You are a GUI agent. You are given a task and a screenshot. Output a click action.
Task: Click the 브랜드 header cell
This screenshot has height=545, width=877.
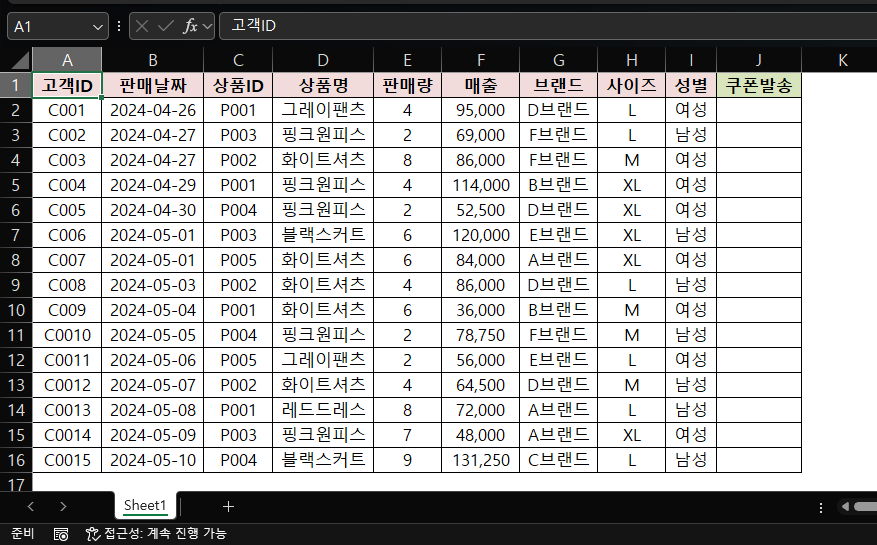point(558,85)
